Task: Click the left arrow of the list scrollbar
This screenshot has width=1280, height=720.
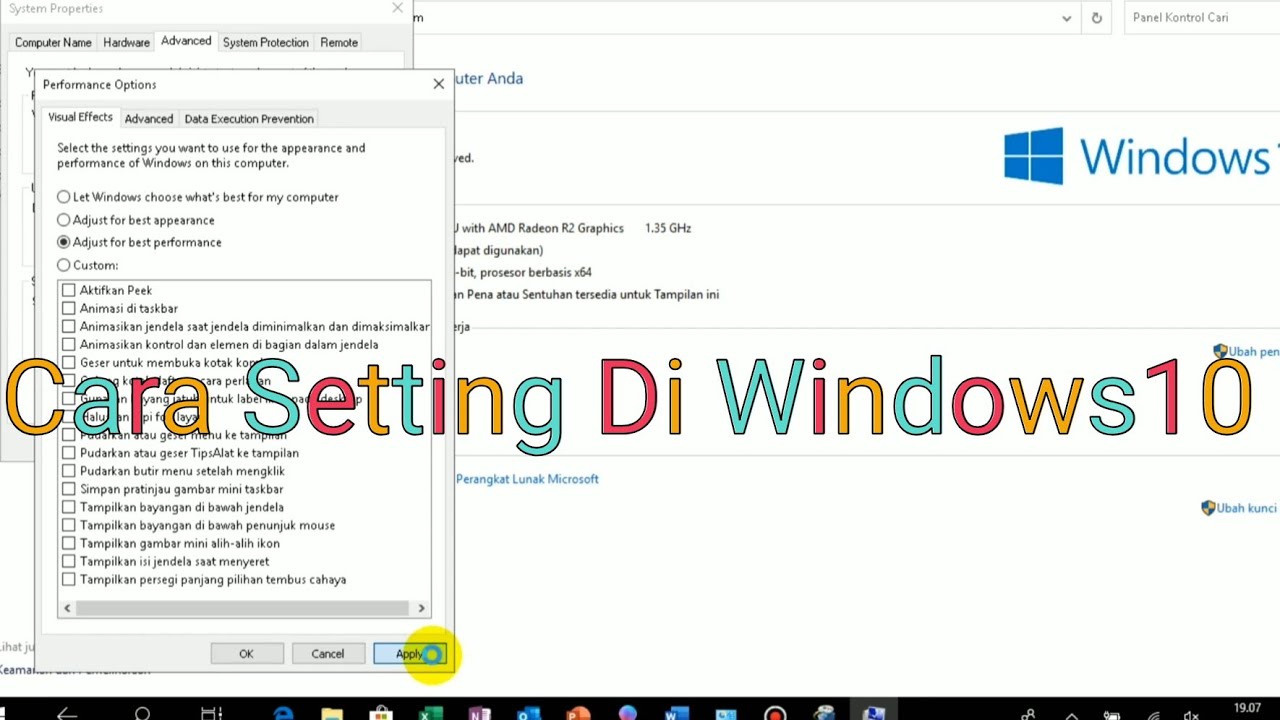Action: click(67, 608)
